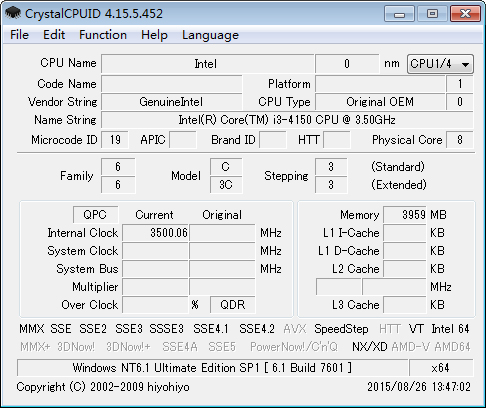Click the standard Model value C
Screen dimensions: 486x408
[226, 167]
